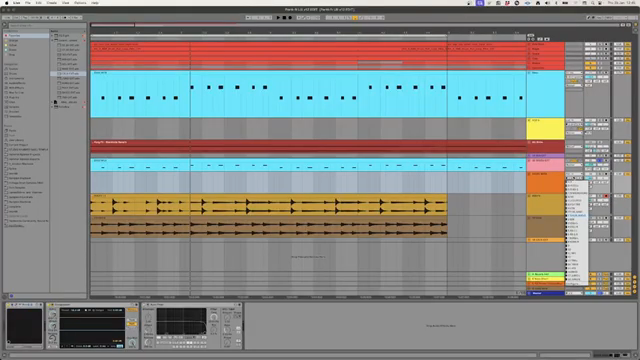
Task: Fold the tan audio track using its header triangle
Action: 529,196
